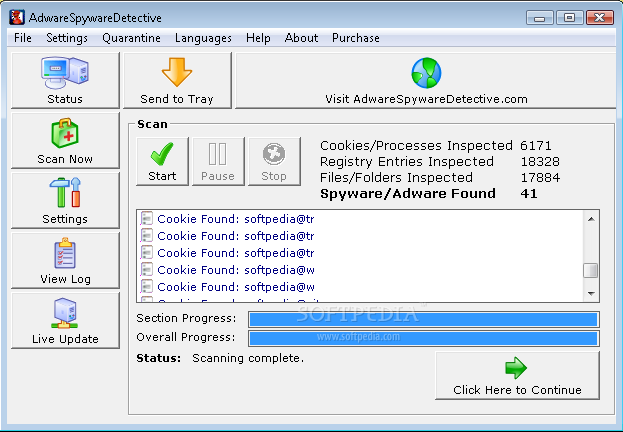Click the value 6171 for cookies inspected
The image size is (623, 432).
536,146
